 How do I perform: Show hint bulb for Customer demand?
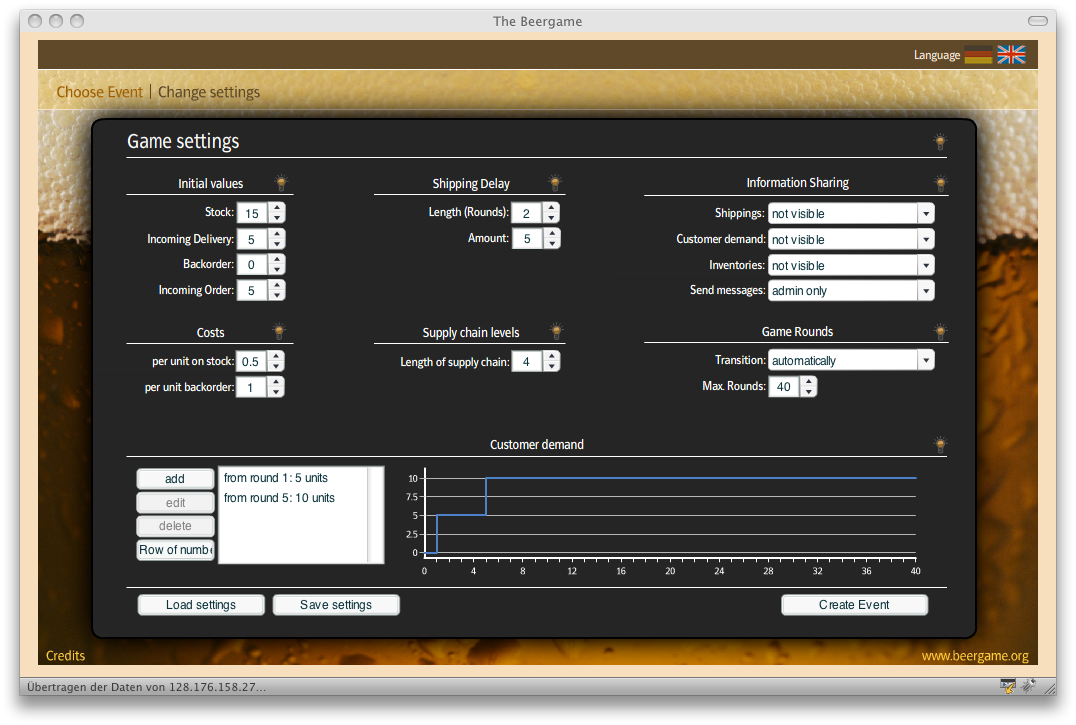940,444
